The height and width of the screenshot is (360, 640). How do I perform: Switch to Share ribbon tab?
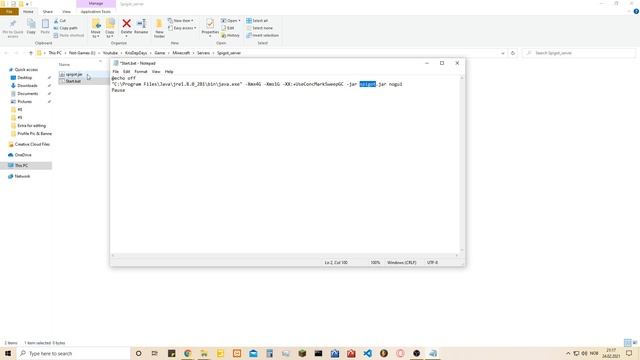click(x=48, y=11)
